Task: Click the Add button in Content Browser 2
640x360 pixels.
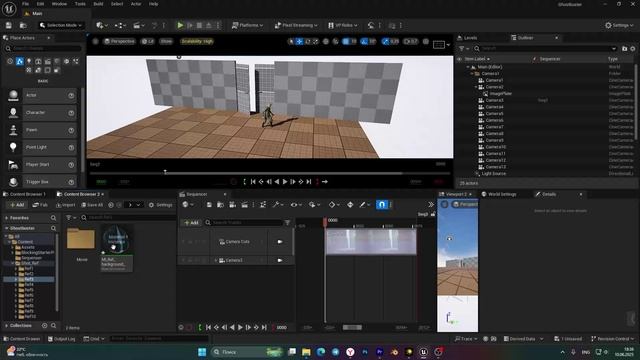Action: tap(17, 204)
